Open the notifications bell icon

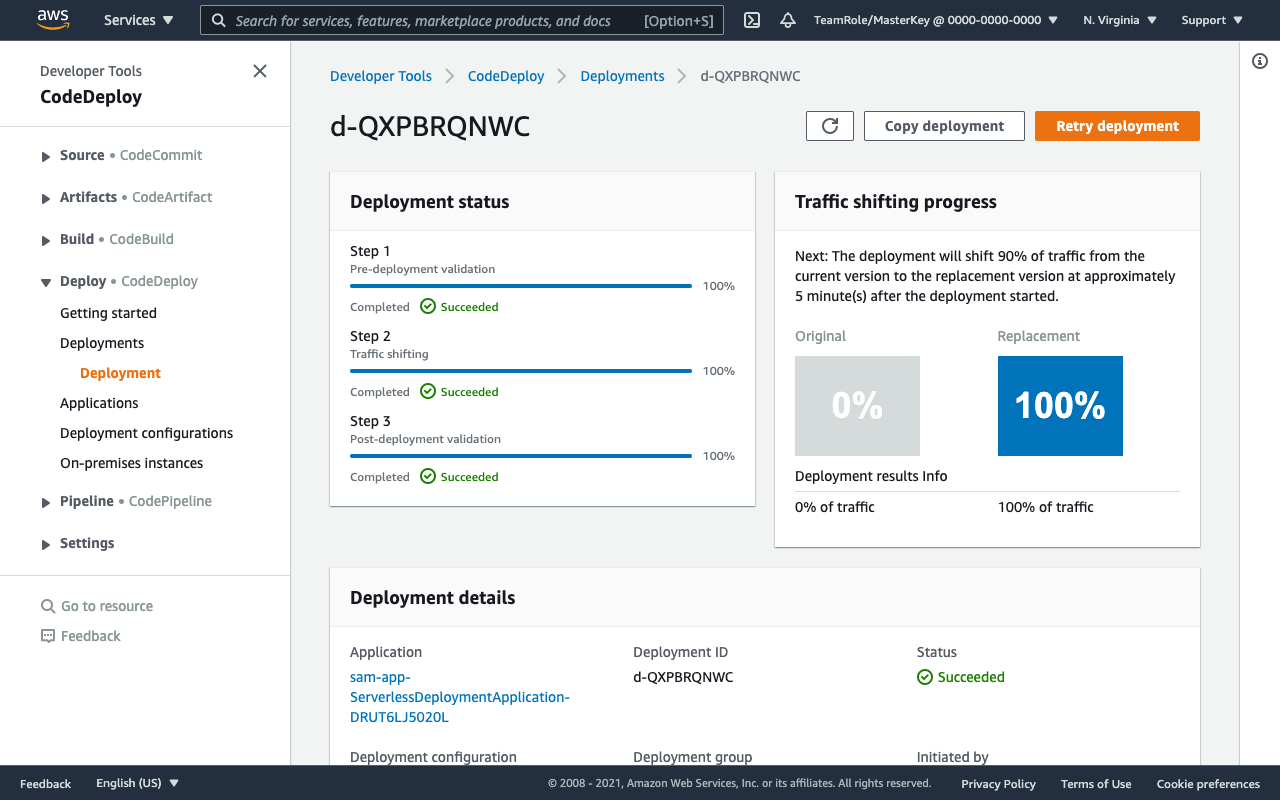pos(788,20)
